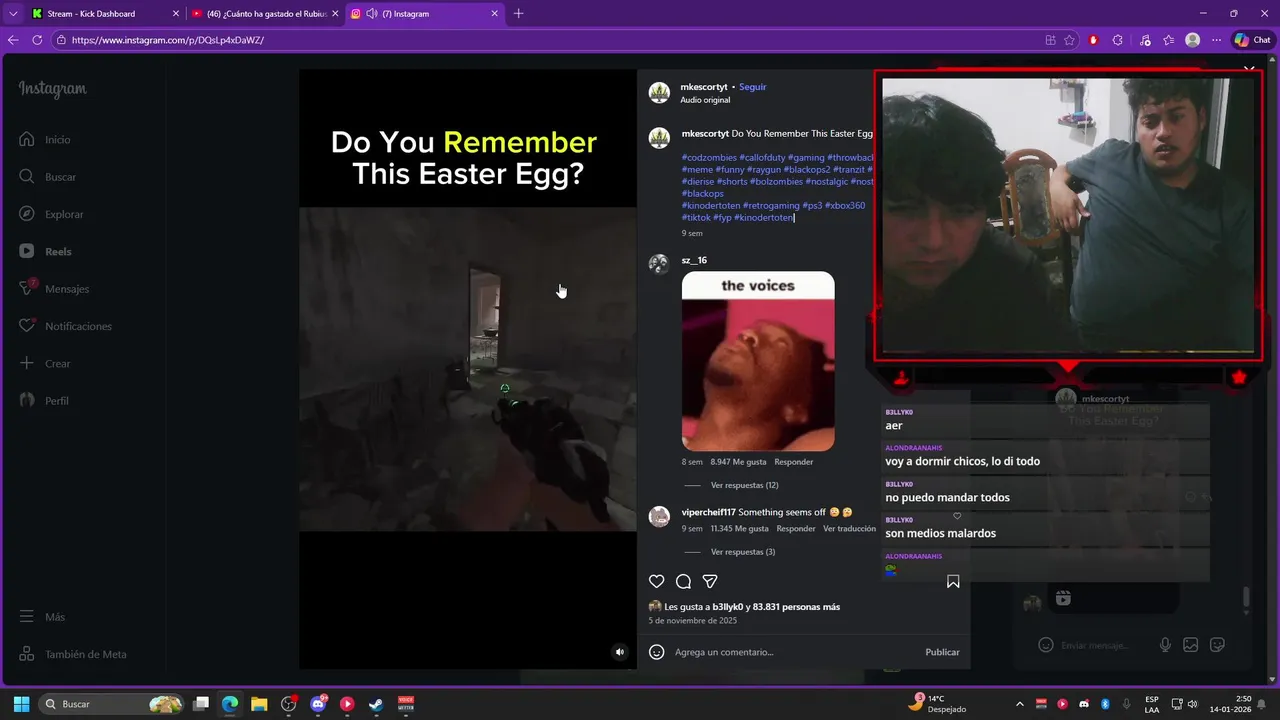Share the post with the paper plane icon
Image resolution: width=1280 pixels, height=720 pixels.
coord(710,581)
